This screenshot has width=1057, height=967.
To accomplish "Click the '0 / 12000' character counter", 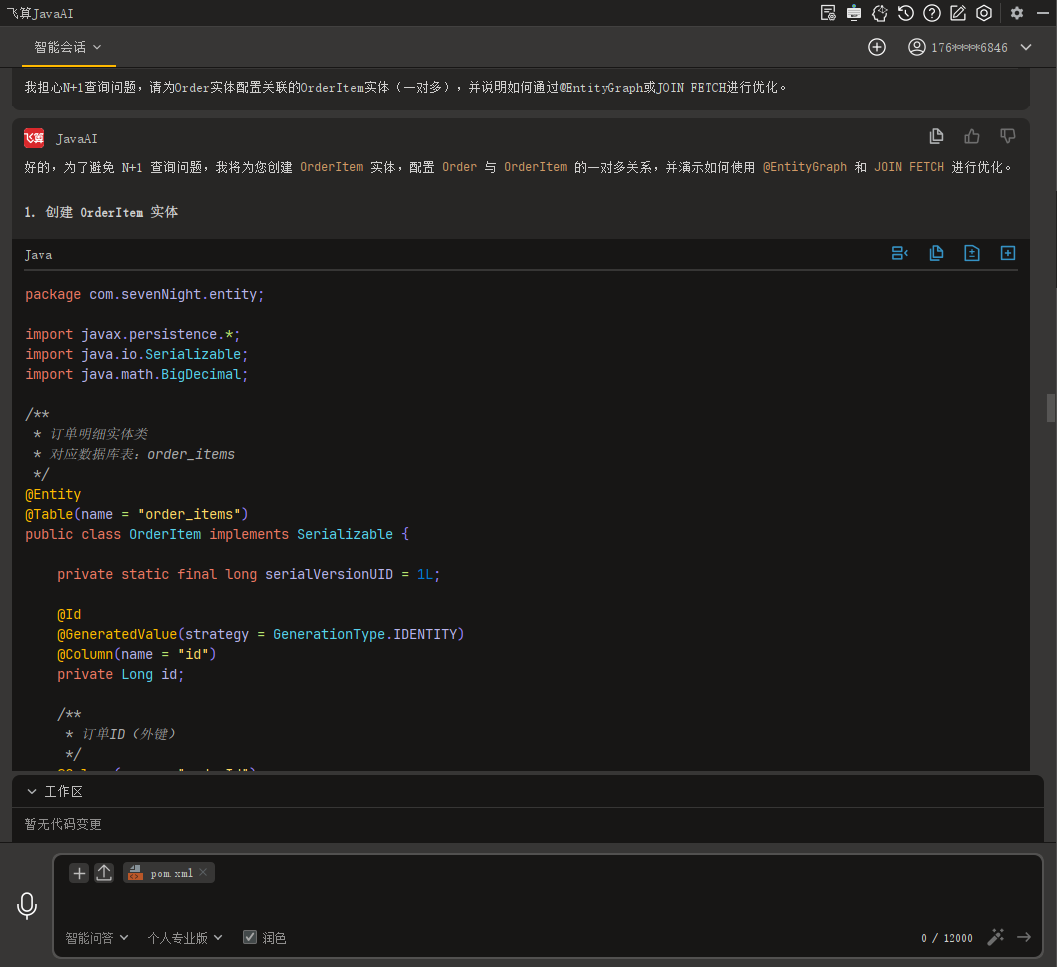I will [946, 938].
